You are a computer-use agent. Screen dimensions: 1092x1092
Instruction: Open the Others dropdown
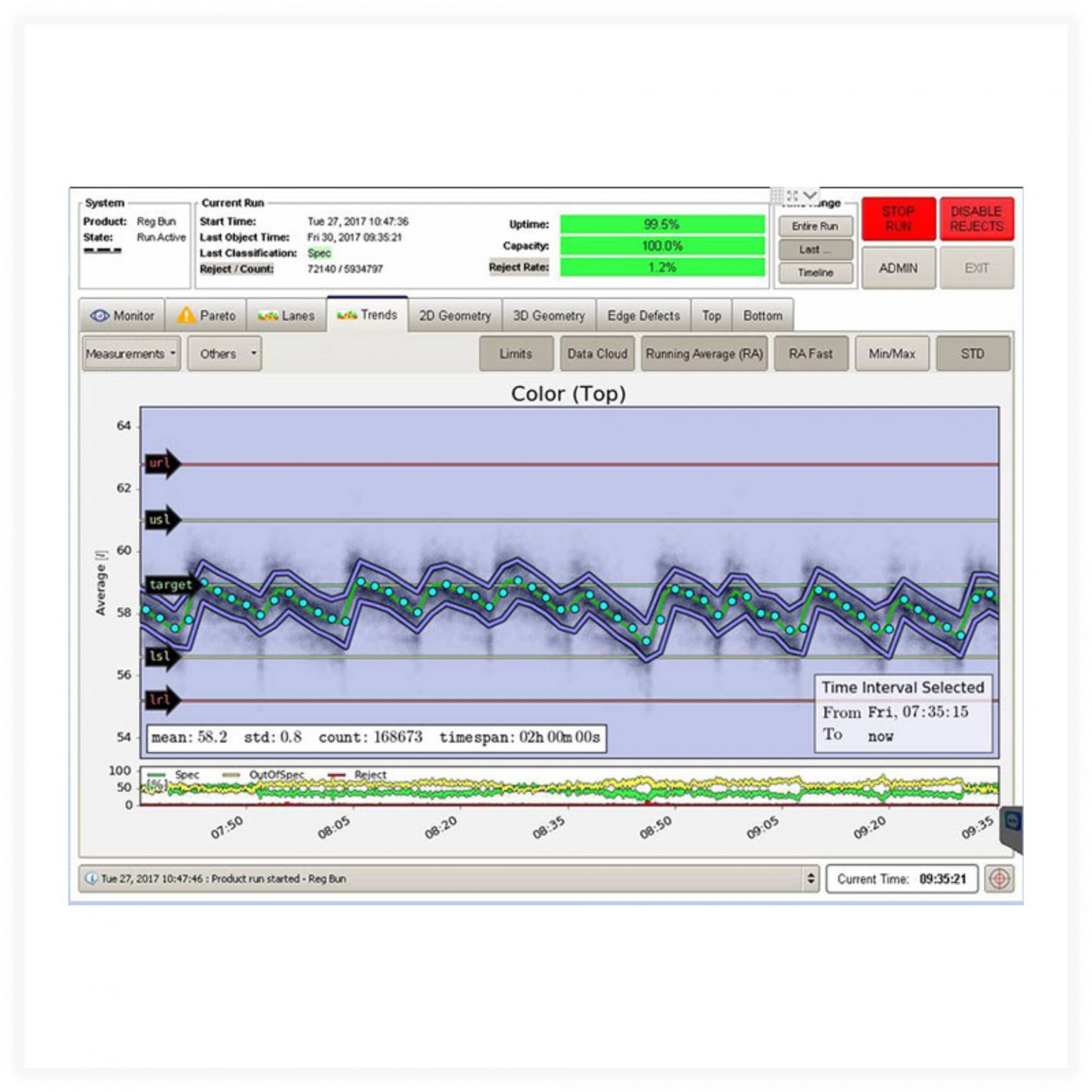(225, 353)
